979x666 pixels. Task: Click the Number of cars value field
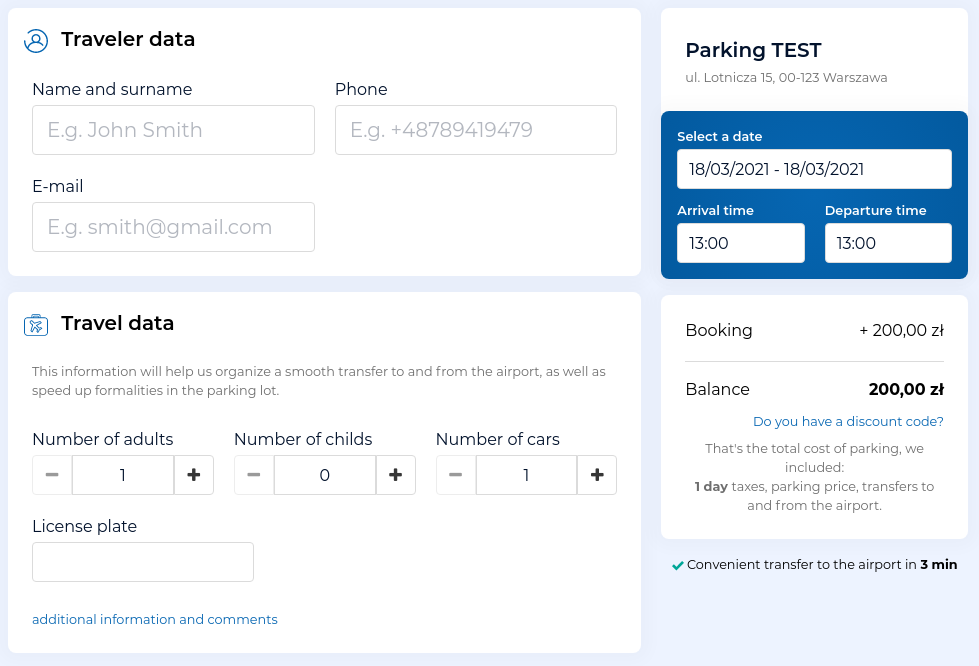[x=526, y=475]
